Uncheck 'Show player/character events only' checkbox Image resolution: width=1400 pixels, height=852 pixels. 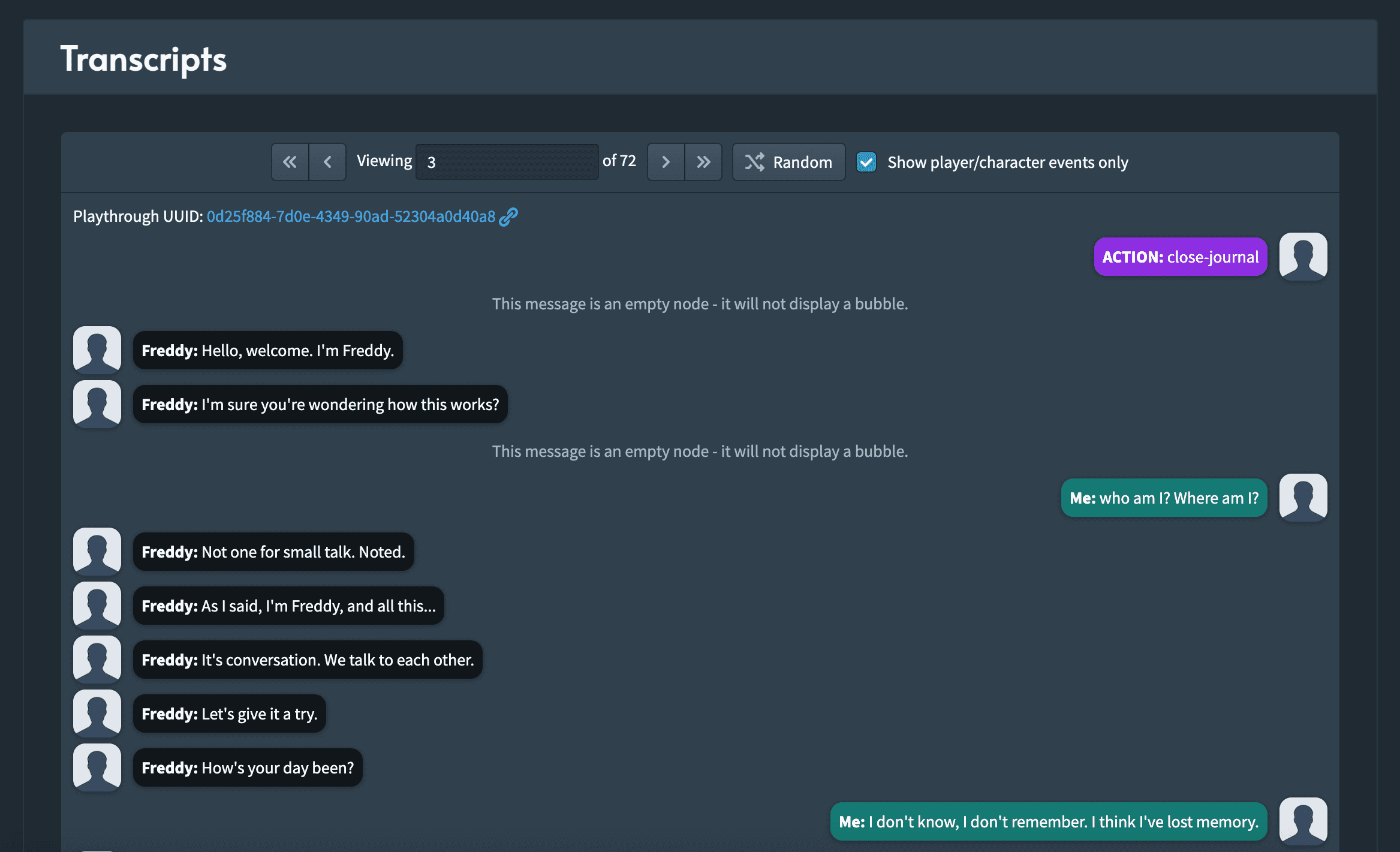[866, 162]
